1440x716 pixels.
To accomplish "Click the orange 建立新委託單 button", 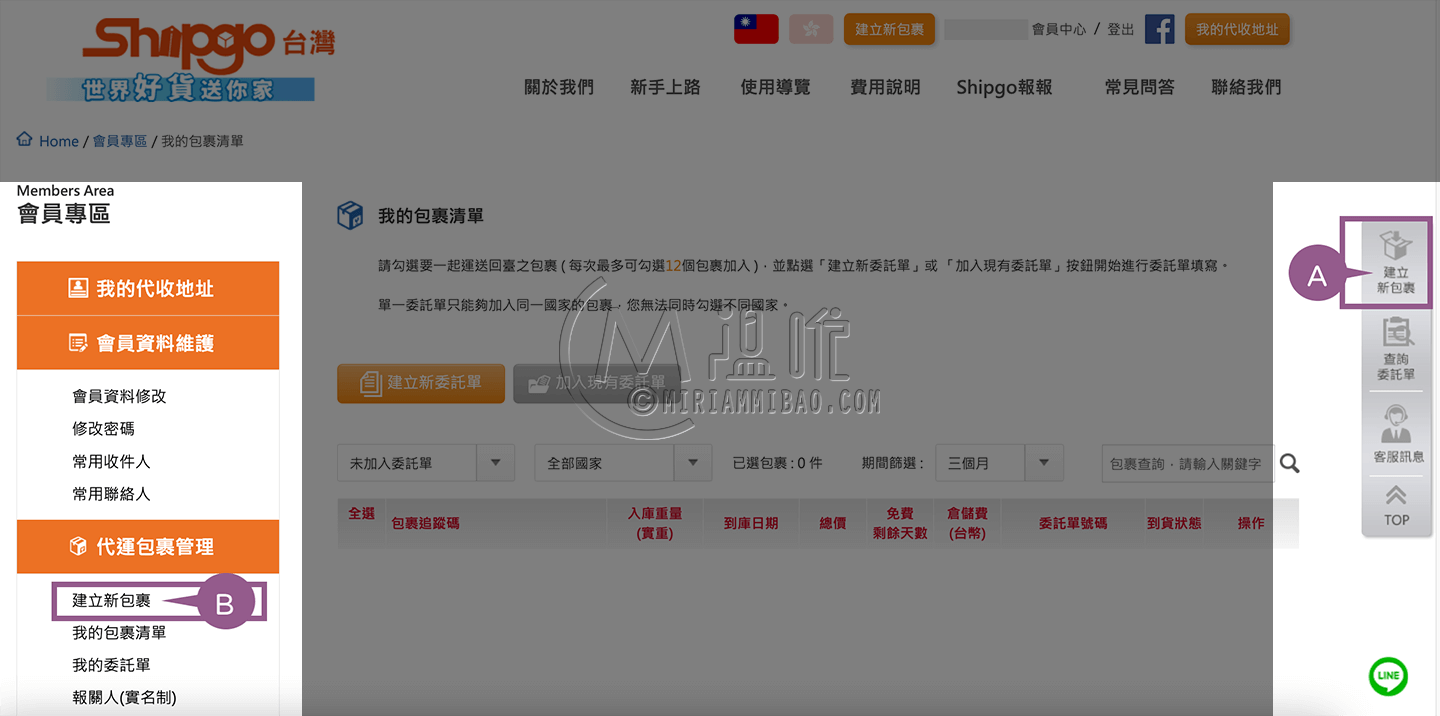I will click(x=421, y=383).
